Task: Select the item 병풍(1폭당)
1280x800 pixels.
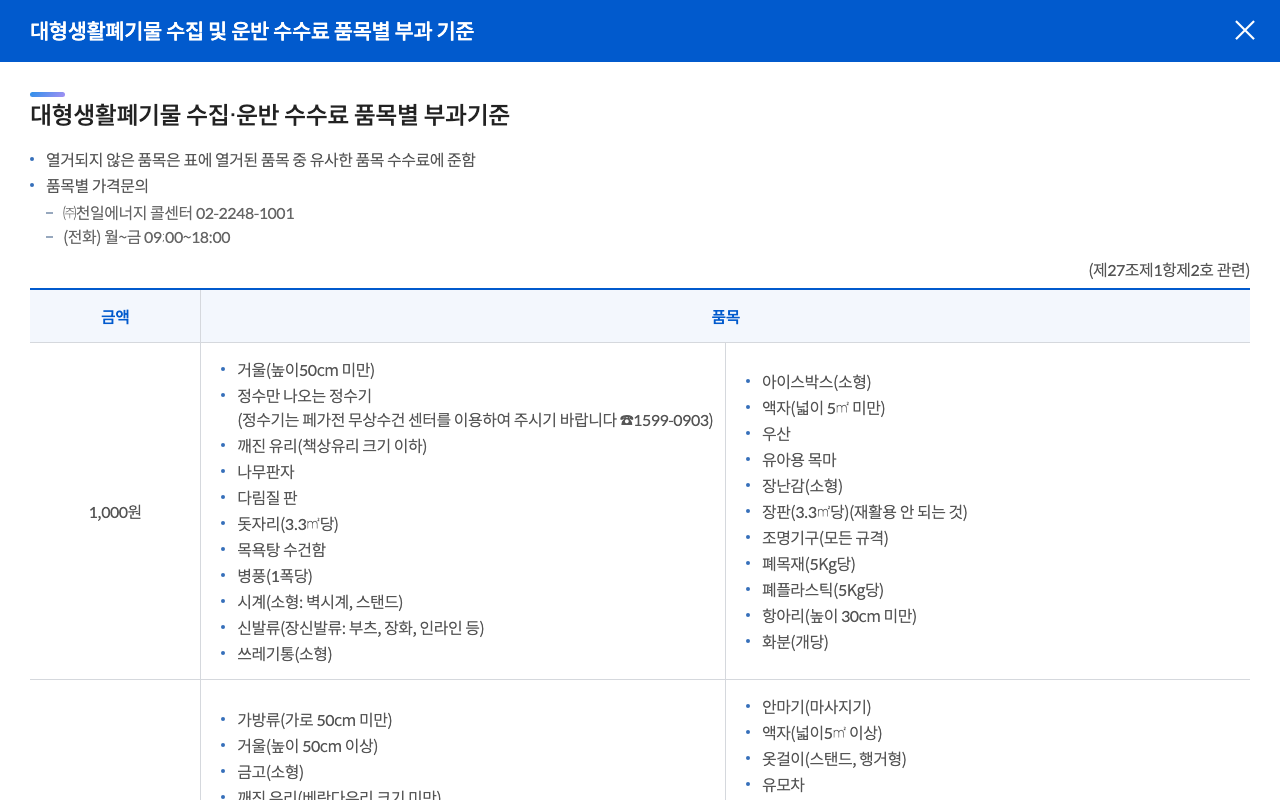Action: [275, 576]
